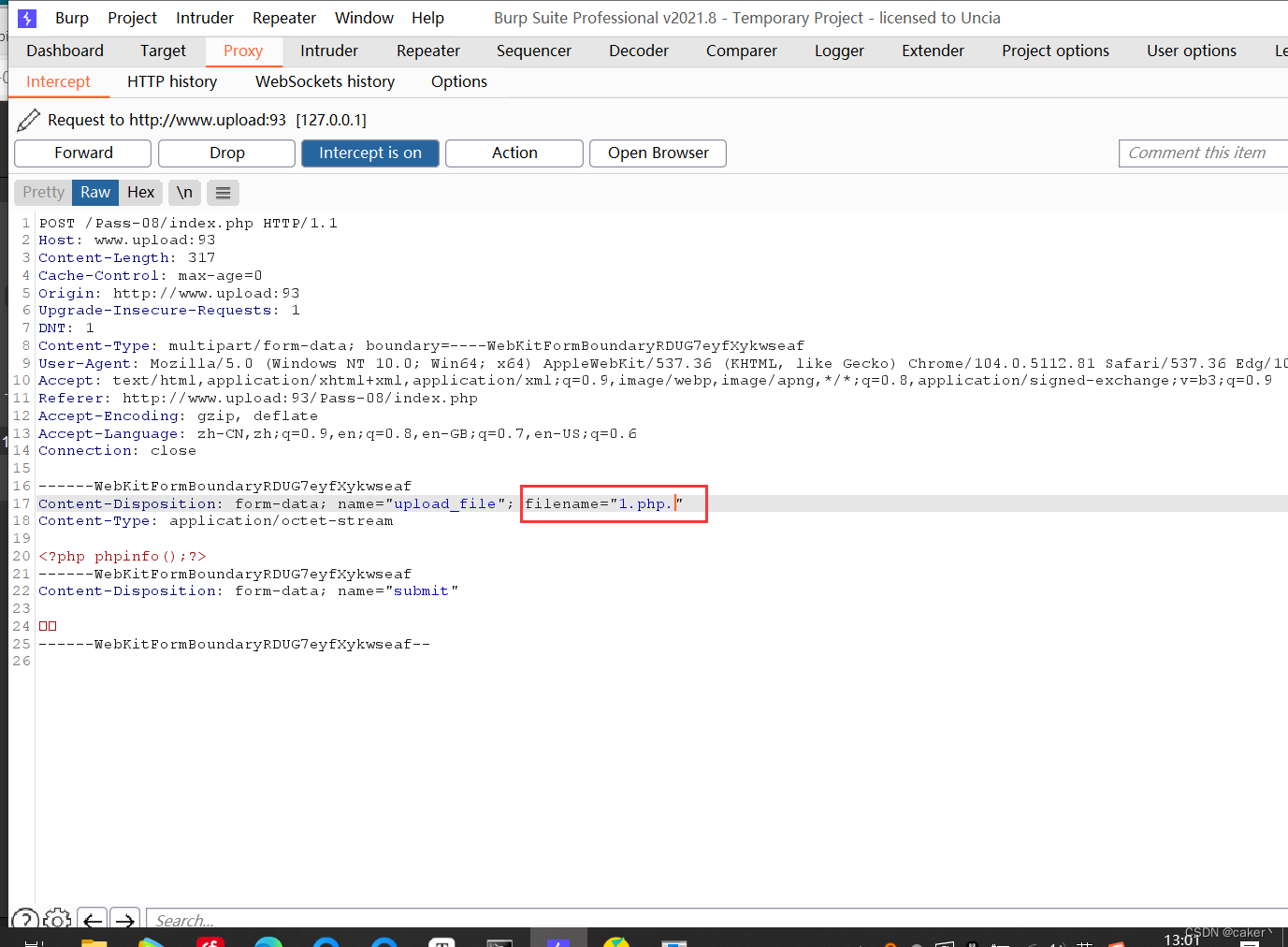Toggle the \n non-printable characters button
This screenshot has height=947, width=1288.
click(x=184, y=193)
